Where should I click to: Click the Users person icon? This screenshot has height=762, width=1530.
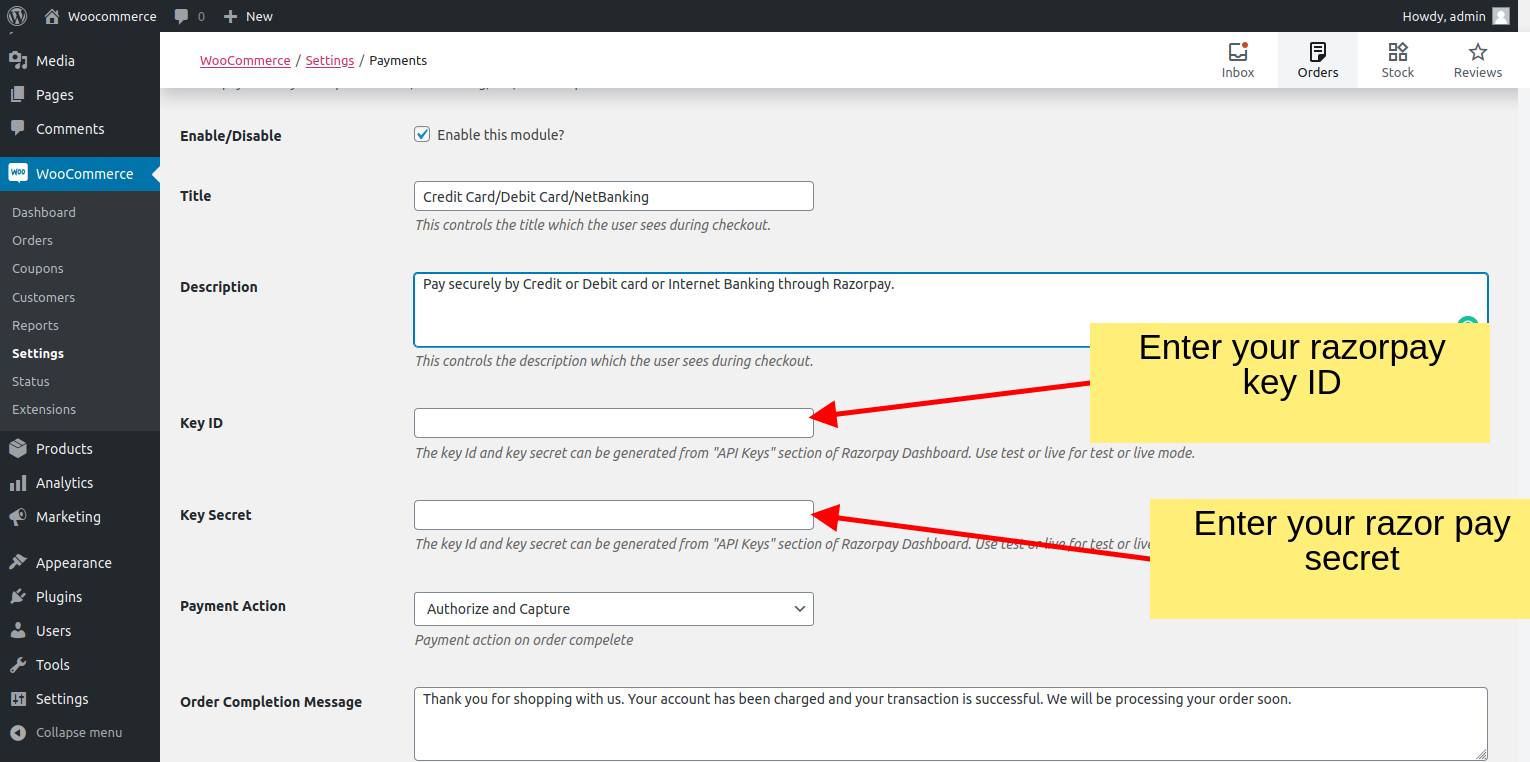point(18,631)
